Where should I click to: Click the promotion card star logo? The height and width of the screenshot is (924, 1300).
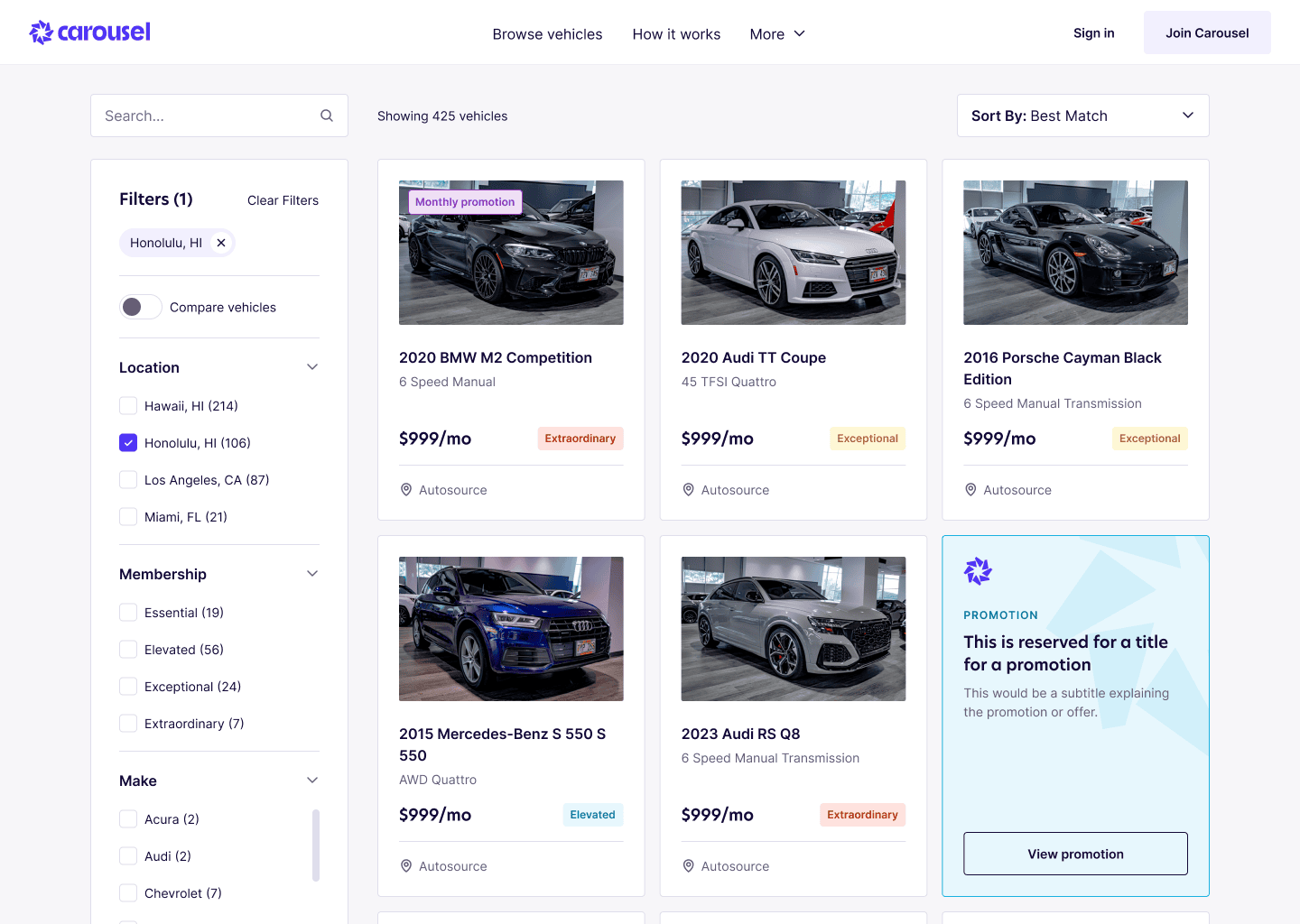pos(978,571)
